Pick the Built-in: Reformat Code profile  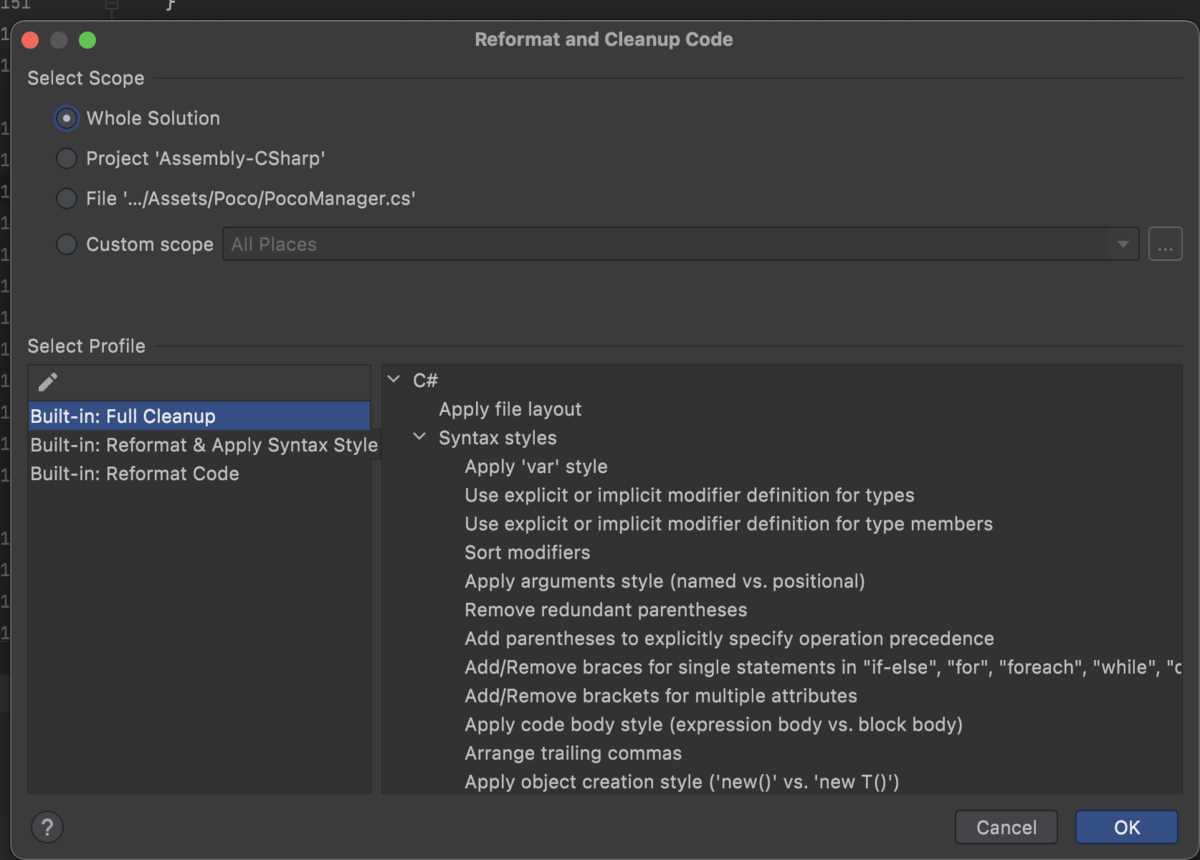coord(135,474)
